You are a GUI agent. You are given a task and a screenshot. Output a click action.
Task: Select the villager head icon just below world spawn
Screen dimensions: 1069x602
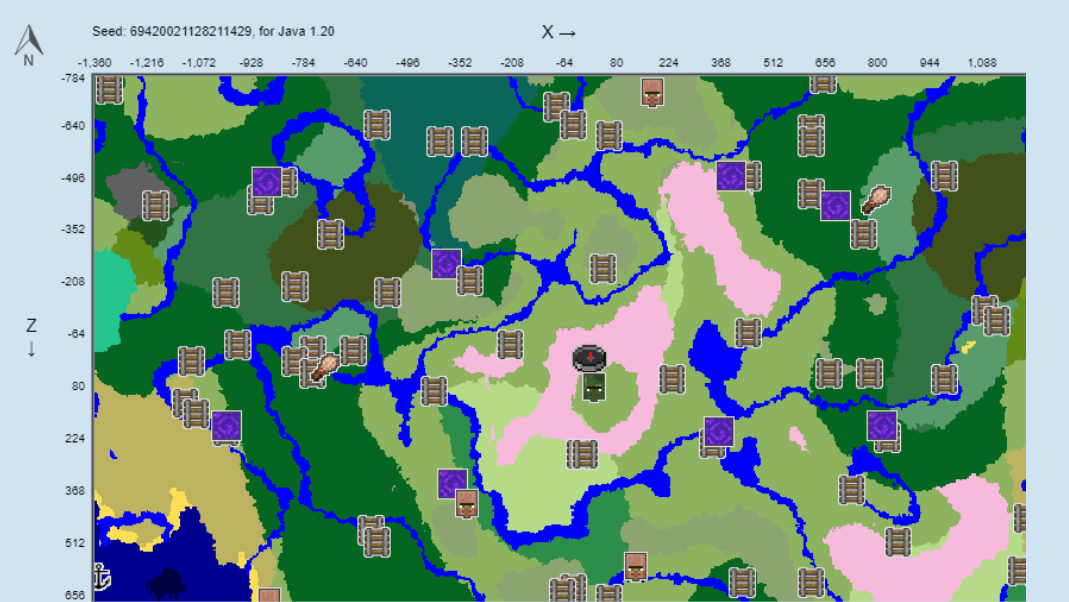point(592,385)
